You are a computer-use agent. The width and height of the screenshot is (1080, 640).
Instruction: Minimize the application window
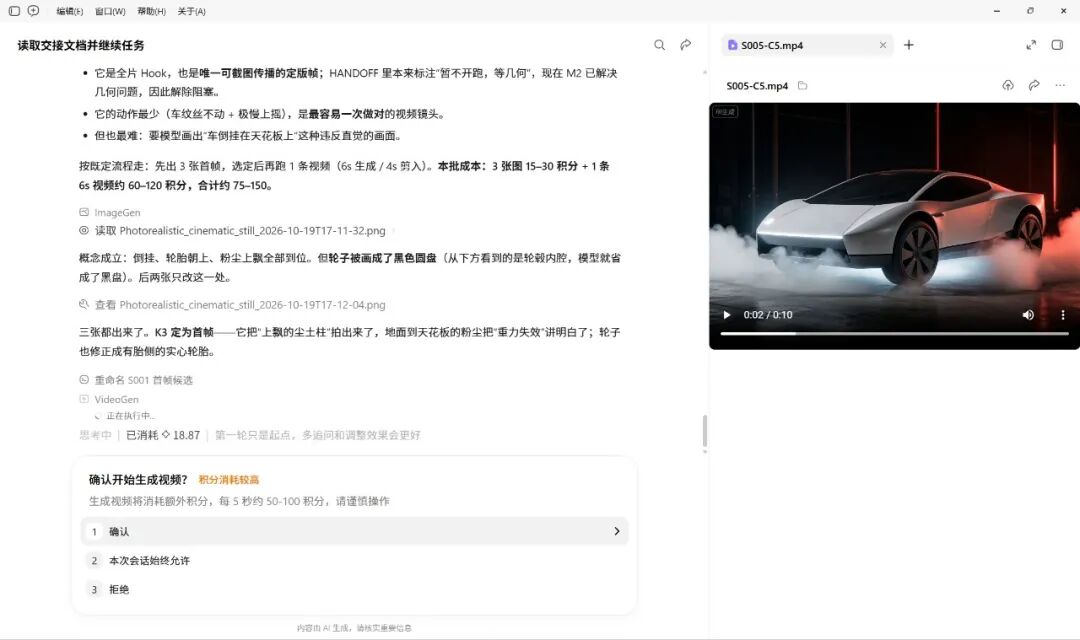997,11
